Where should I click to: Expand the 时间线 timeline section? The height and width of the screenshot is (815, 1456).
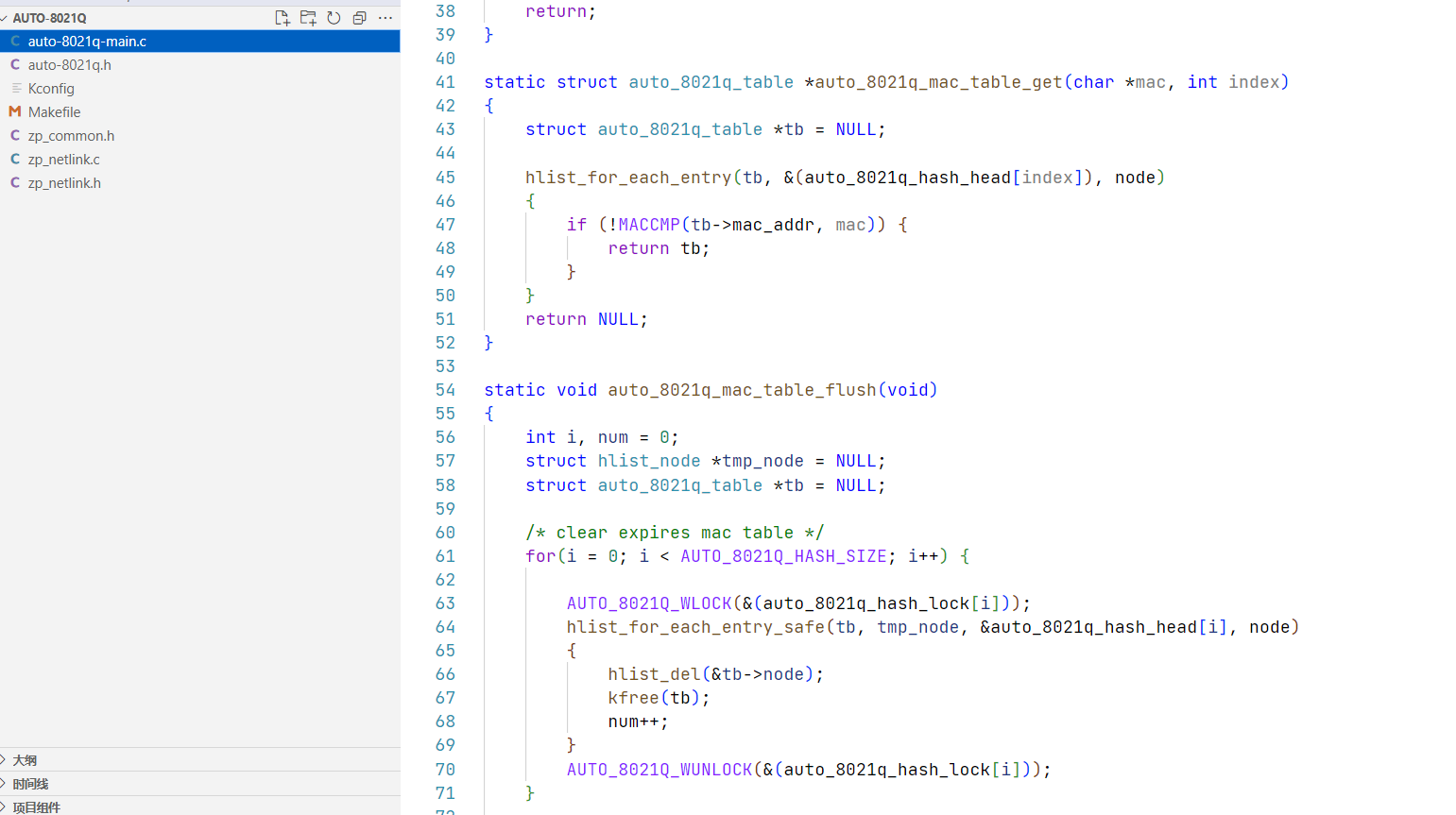pyautogui.click(x=199, y=784)
